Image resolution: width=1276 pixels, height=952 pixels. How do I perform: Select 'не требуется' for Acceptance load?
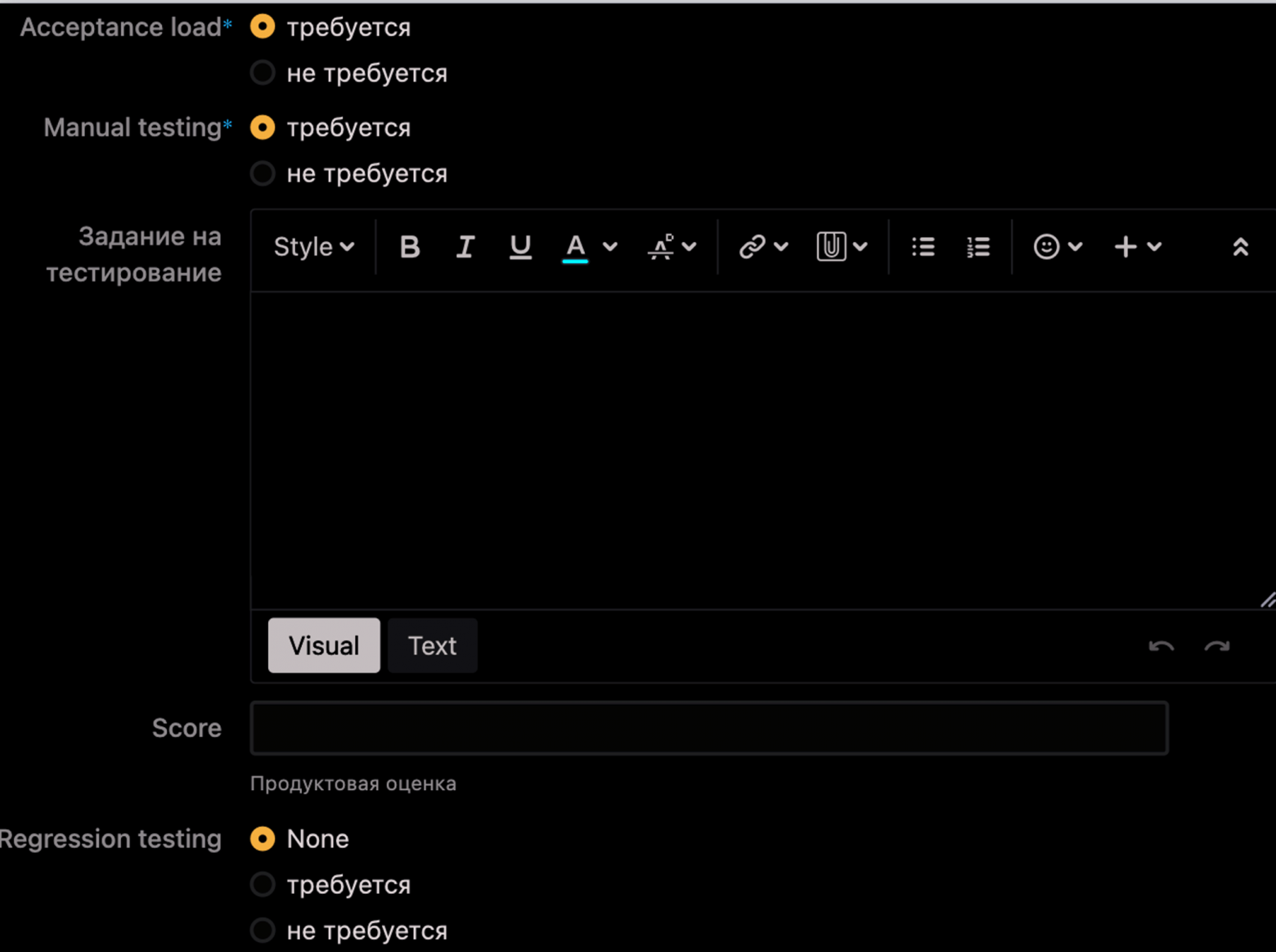[263, 73]
